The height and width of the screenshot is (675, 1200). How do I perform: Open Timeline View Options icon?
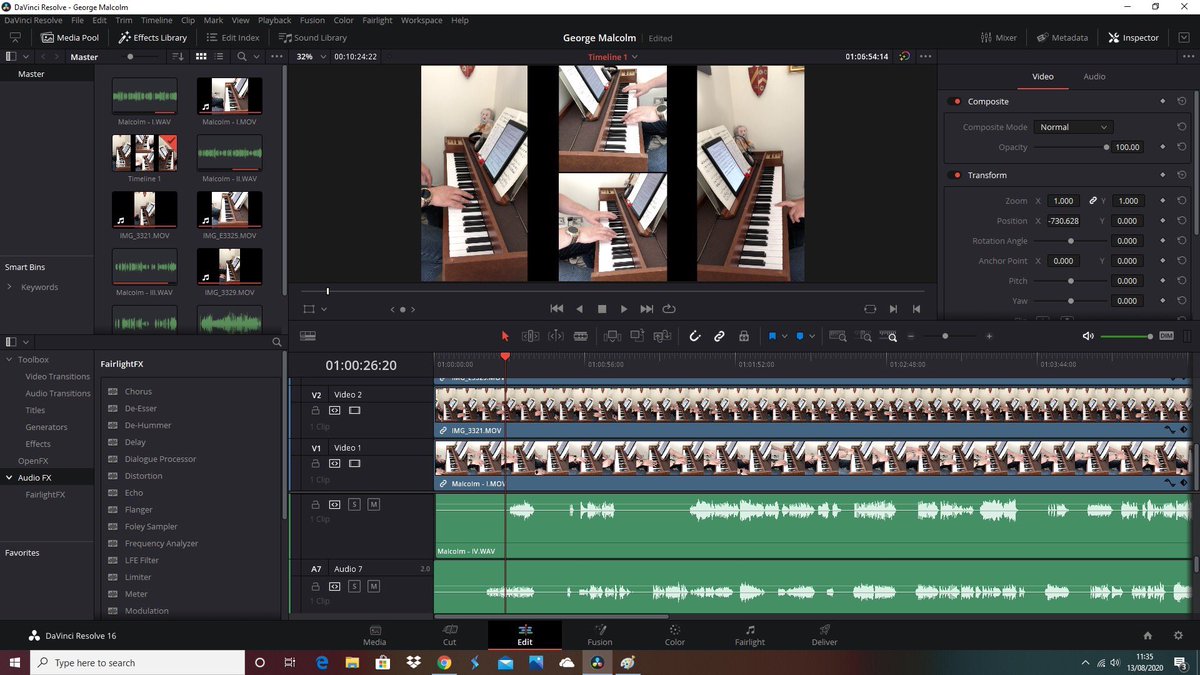point(308,337)
